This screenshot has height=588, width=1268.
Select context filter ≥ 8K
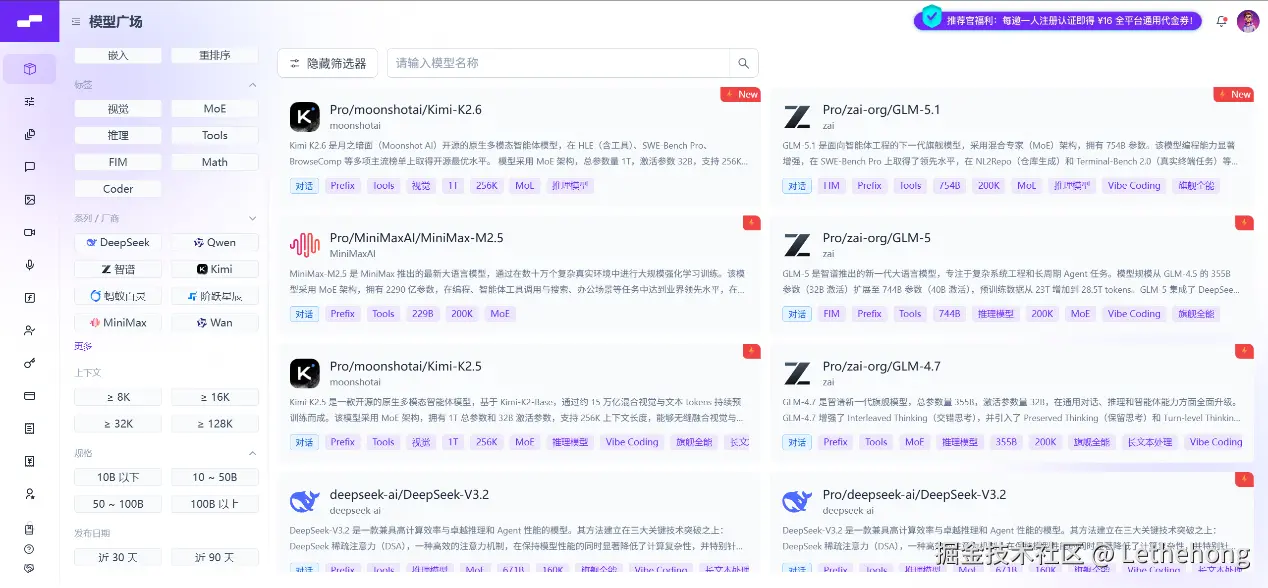point(118,397)
